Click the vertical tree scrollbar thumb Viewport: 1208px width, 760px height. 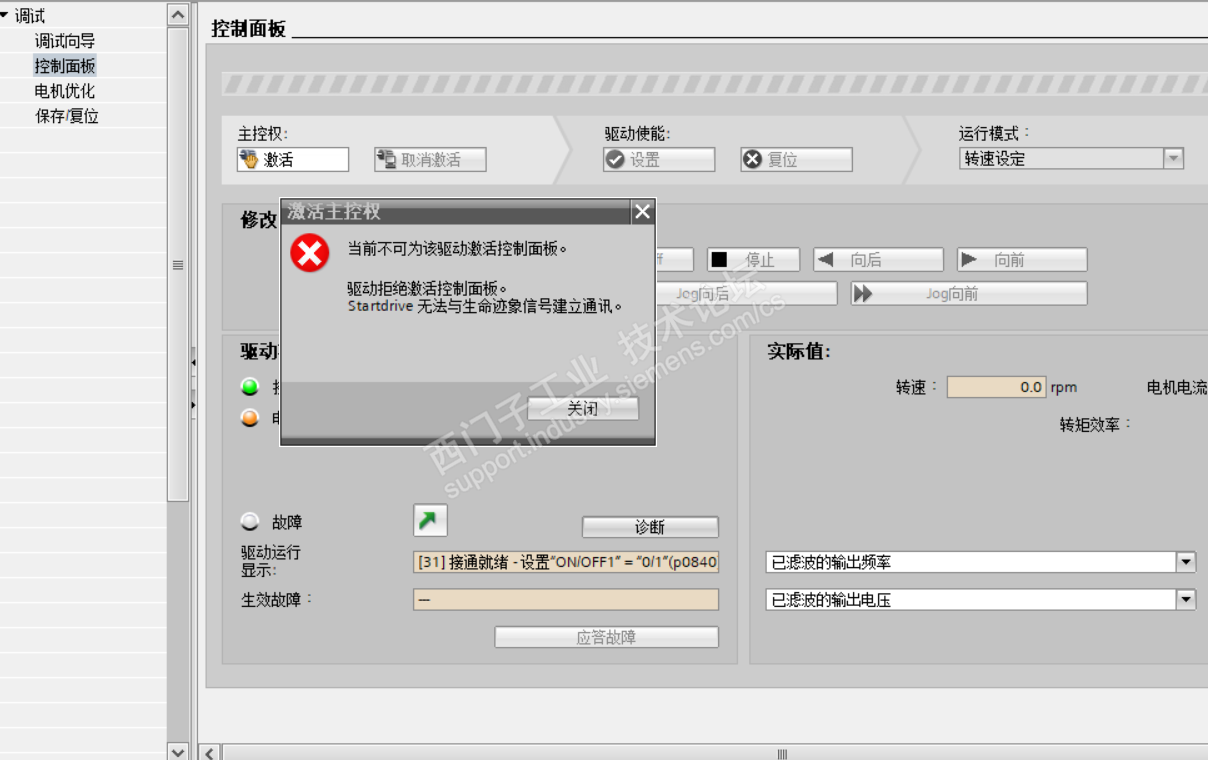tap(178, 265)
